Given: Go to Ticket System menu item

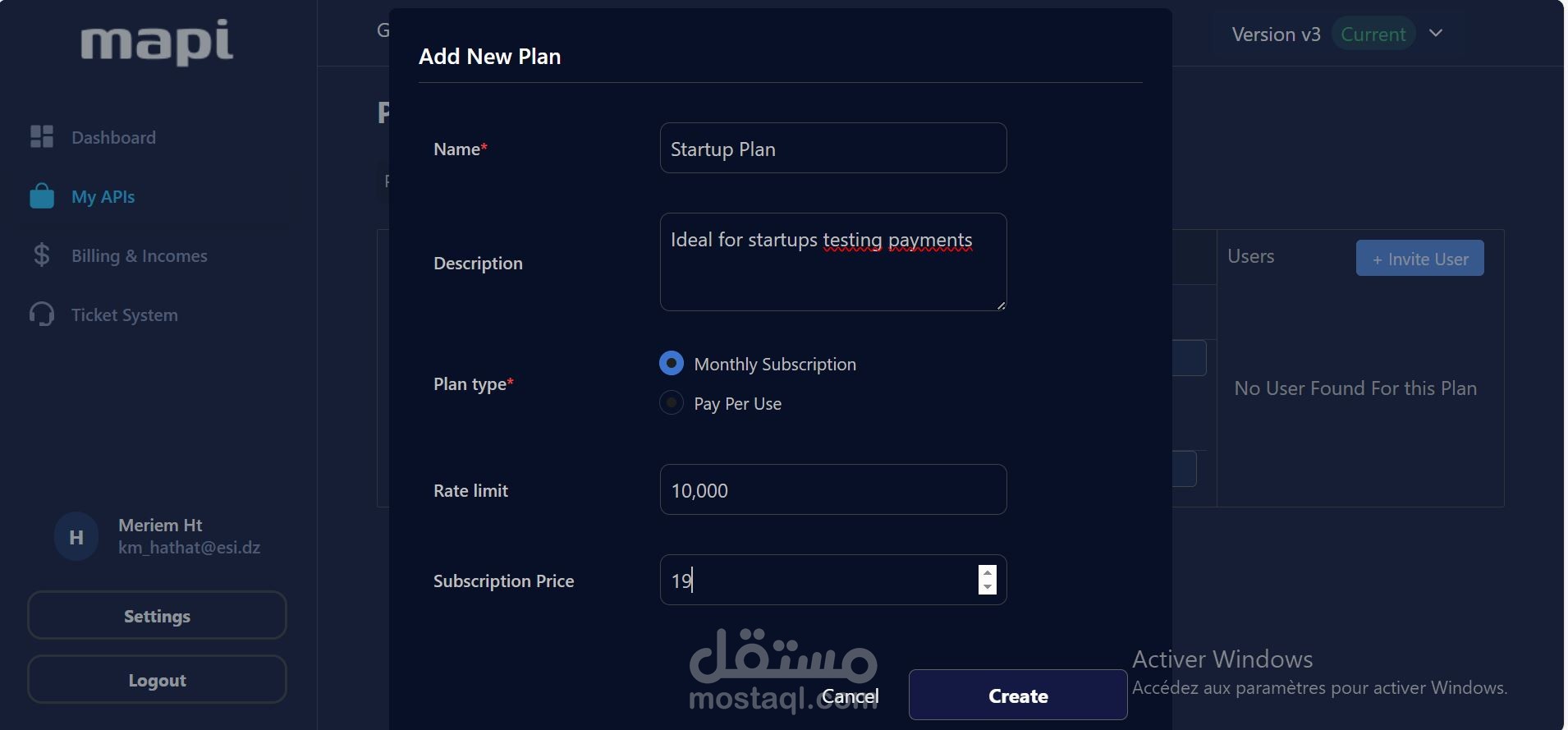Looking at the screenshot, I should pos(124,314).
